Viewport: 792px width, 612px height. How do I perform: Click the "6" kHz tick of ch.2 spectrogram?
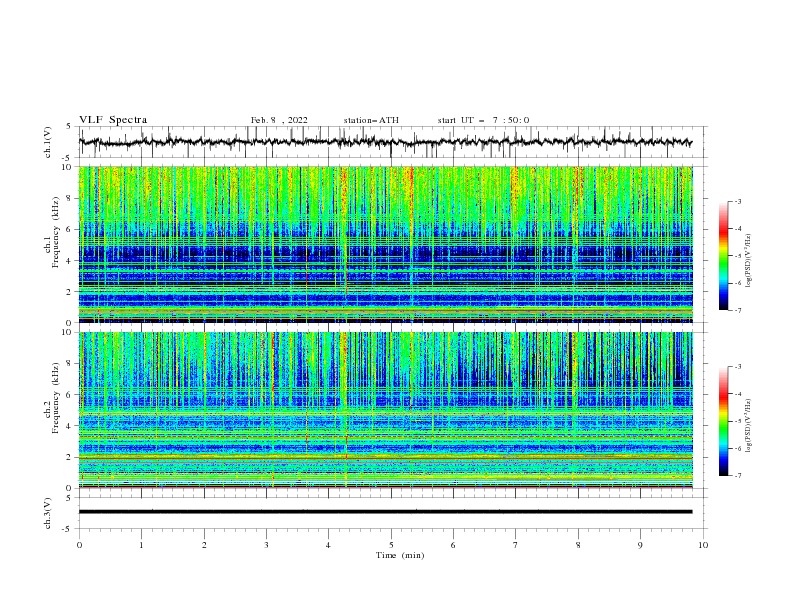click(70, 394)
